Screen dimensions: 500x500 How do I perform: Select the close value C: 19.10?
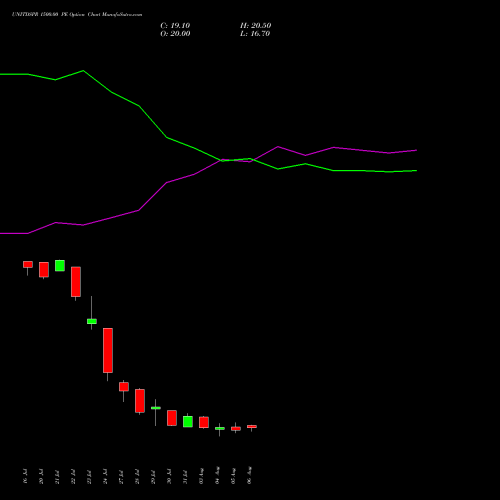pyautogui.click(x=175, y=26)
